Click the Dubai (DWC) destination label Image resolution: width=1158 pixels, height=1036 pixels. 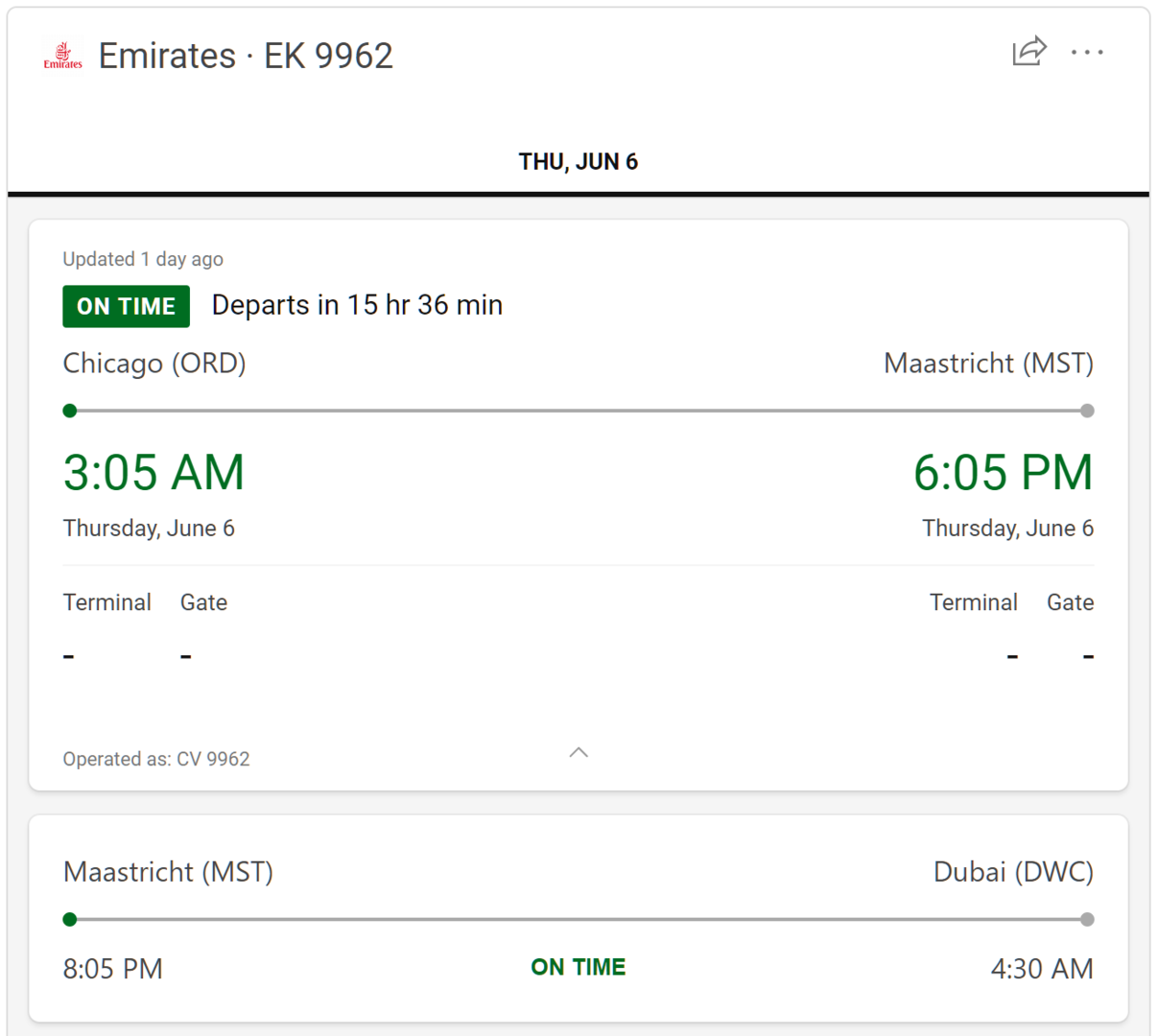point(1013,872)
